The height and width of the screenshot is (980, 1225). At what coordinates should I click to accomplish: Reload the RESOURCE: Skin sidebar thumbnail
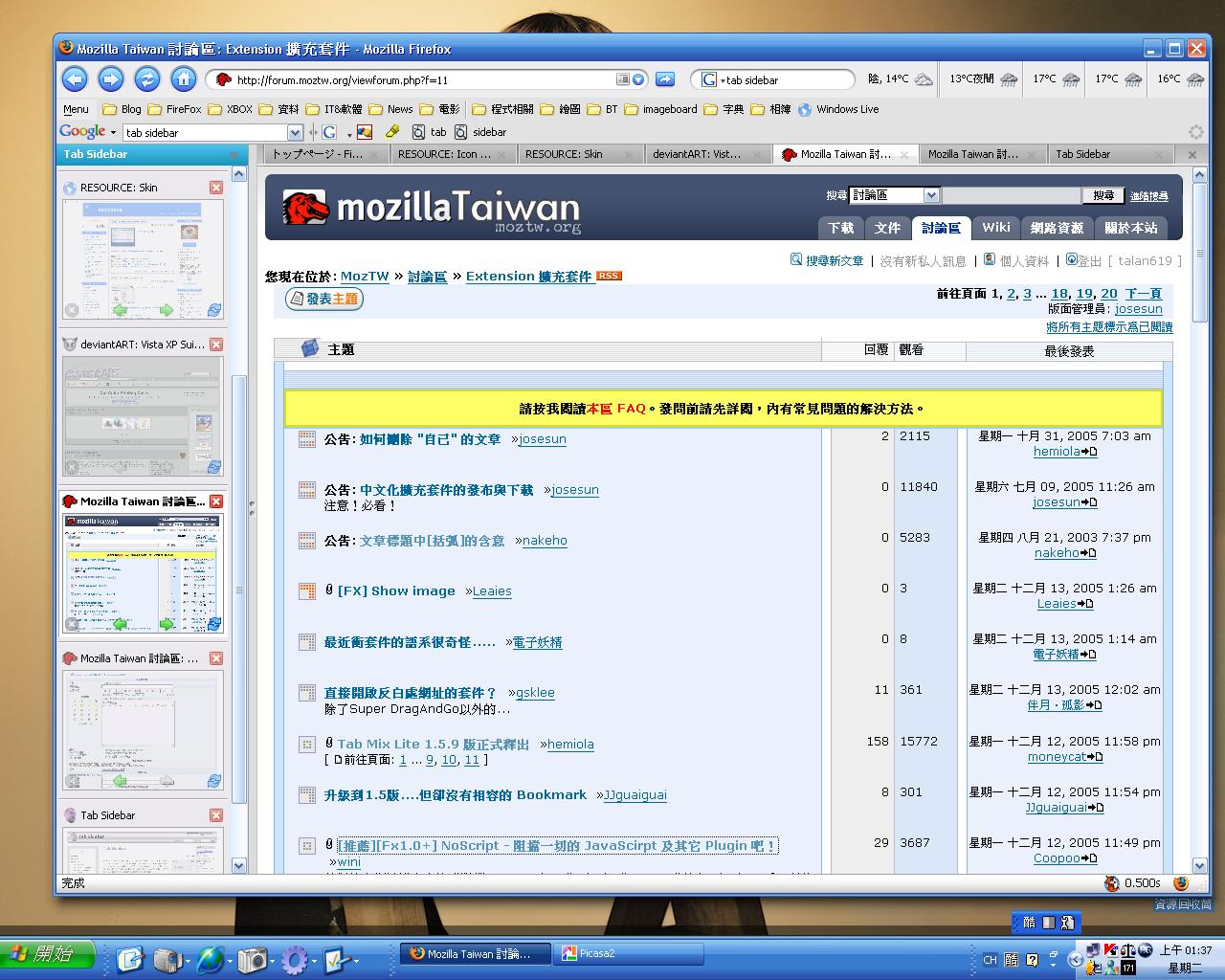coord(214,309)
